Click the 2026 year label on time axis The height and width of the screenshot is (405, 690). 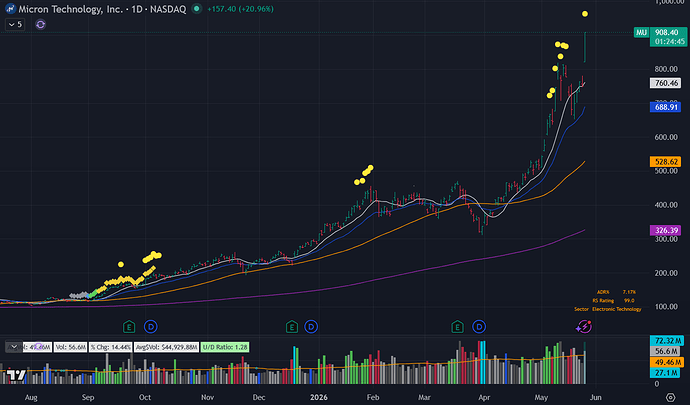tap(319, 397)
